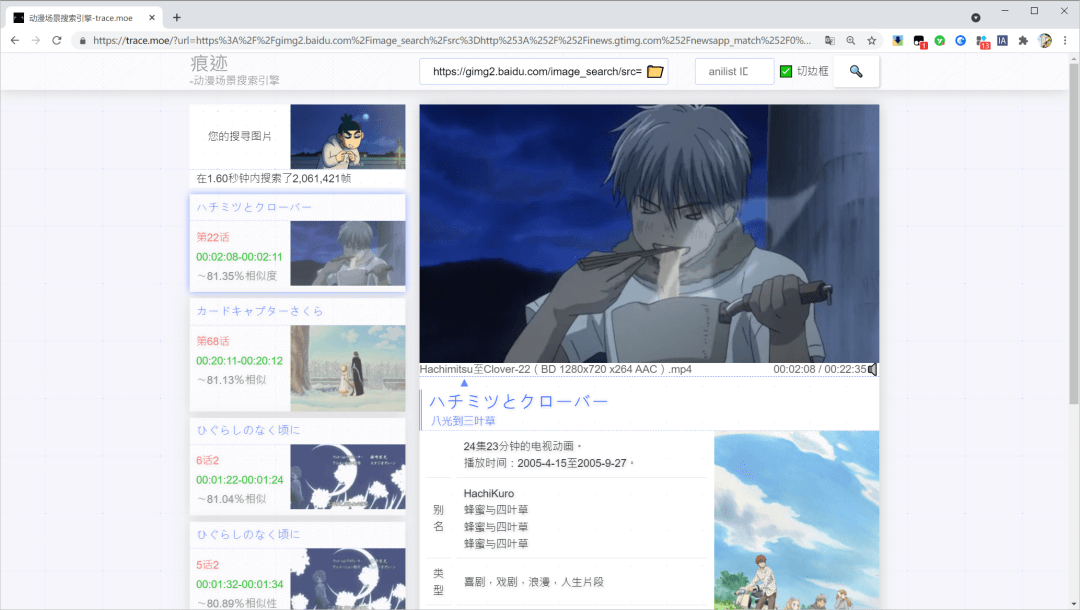Toggle the 切边框 checkbox
This screenshot has width=1080, height=610.
click(x=786, y=72)
